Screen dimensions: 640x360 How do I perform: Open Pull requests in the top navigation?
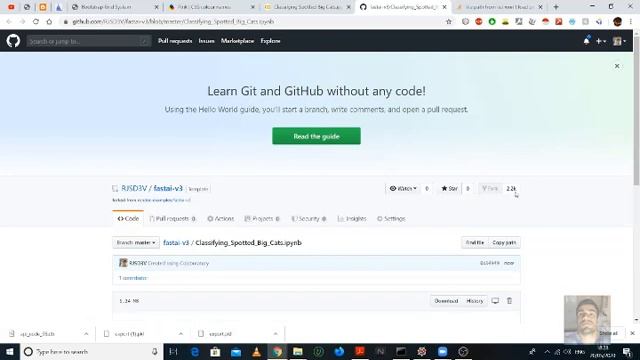coord(175,41)
